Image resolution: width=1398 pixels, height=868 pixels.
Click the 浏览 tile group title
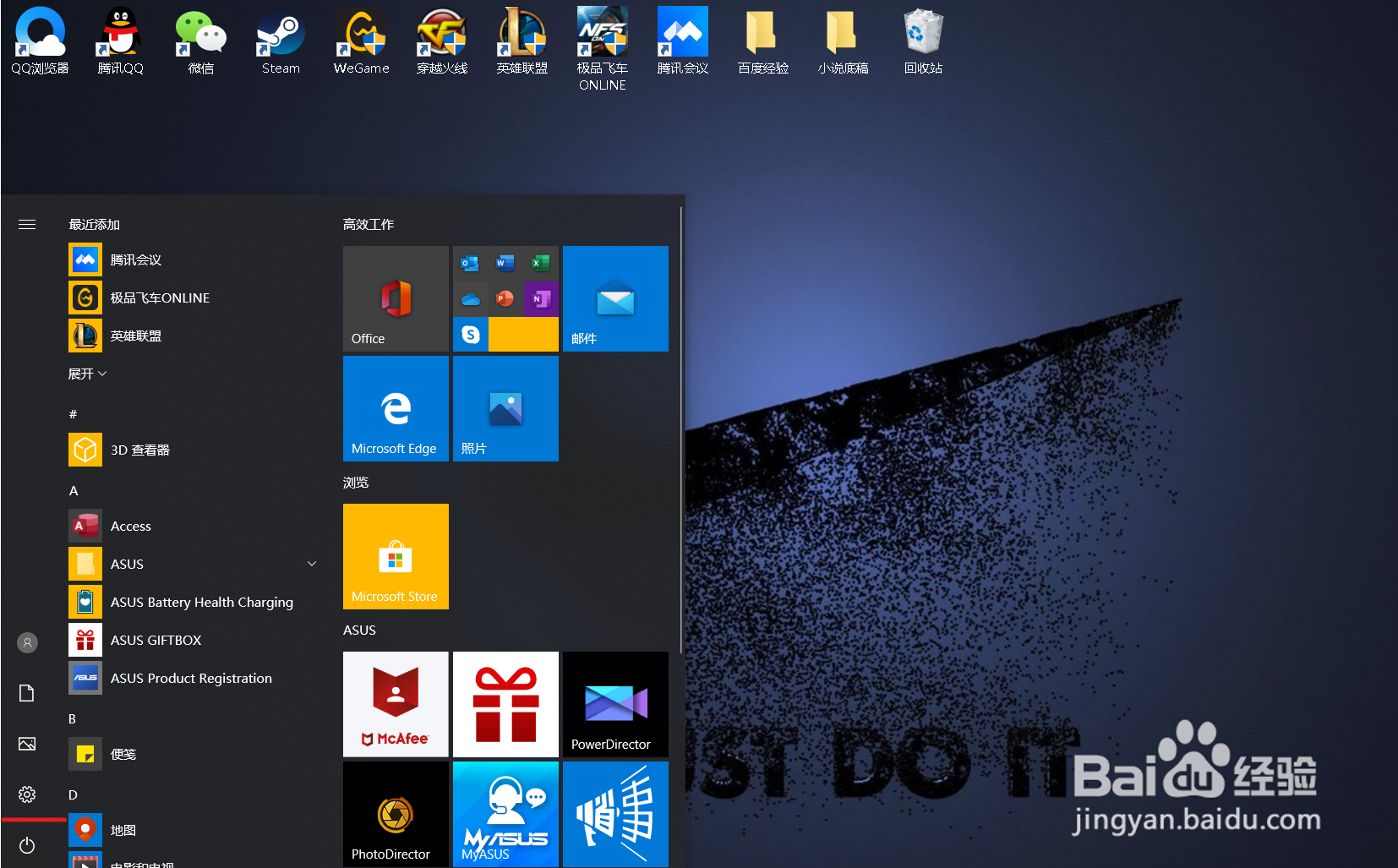(355, 482)
